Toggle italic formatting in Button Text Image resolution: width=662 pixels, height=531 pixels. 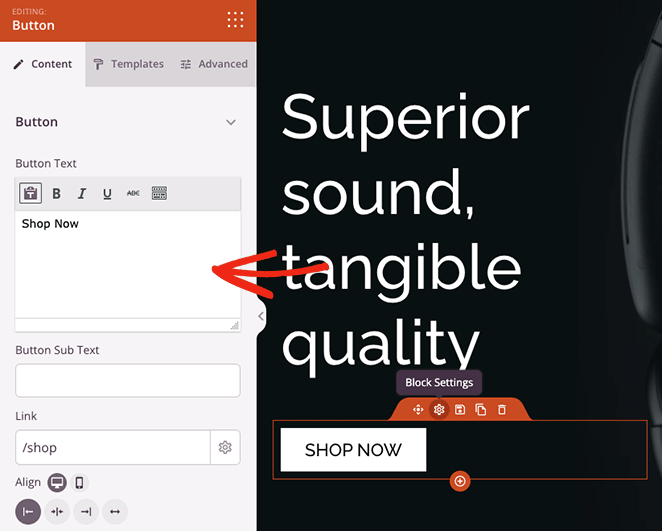82,193
